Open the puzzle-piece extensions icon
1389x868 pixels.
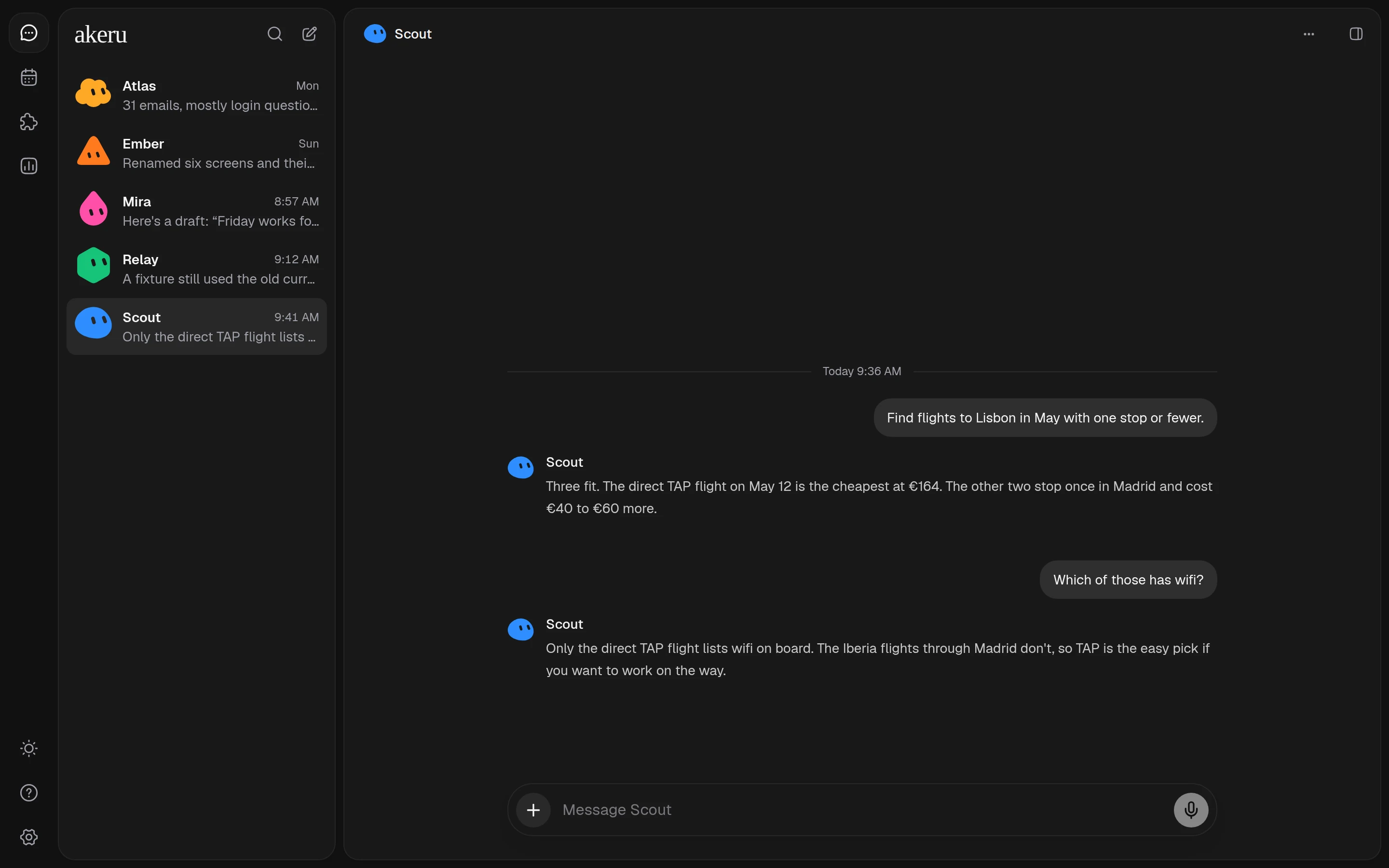coord(29,122)
